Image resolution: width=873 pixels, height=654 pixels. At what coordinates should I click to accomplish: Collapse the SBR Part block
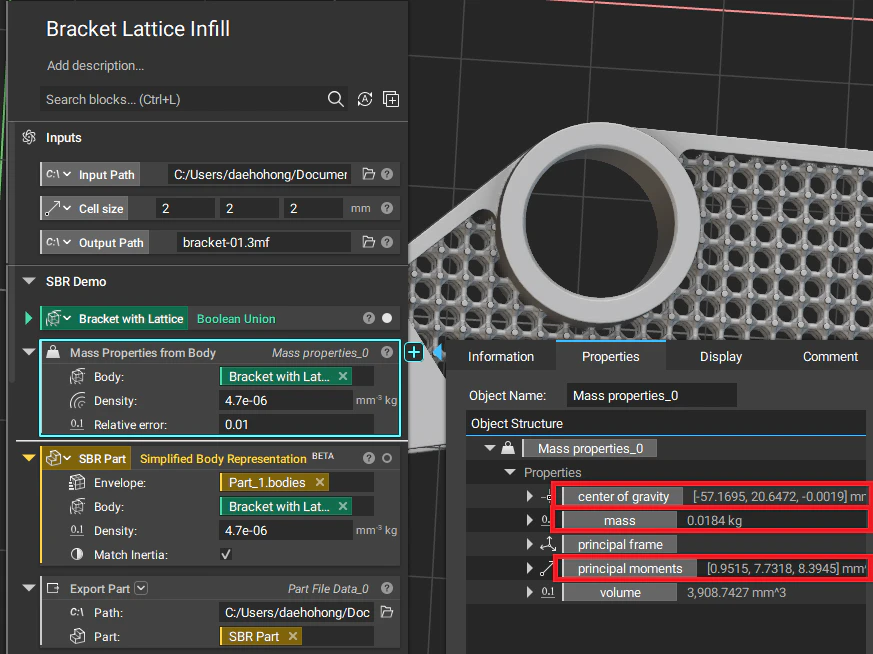click(29, 458)
